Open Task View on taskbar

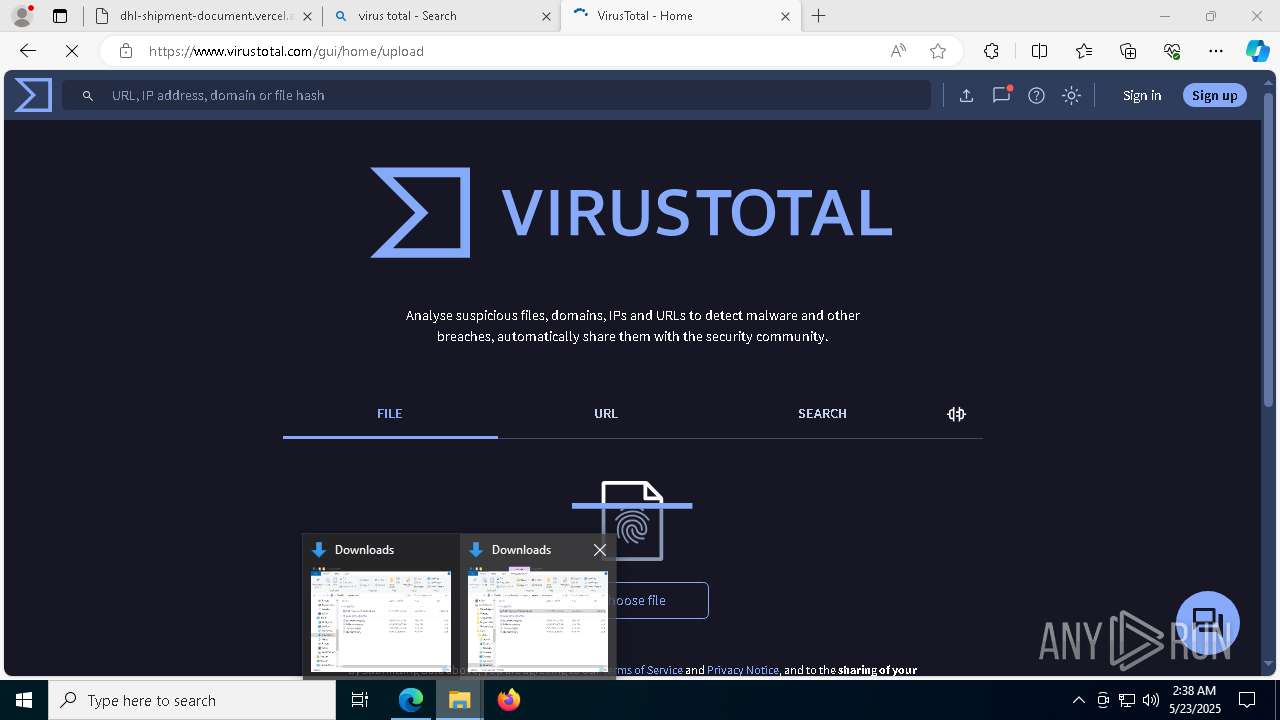click(x=360, y=700)
